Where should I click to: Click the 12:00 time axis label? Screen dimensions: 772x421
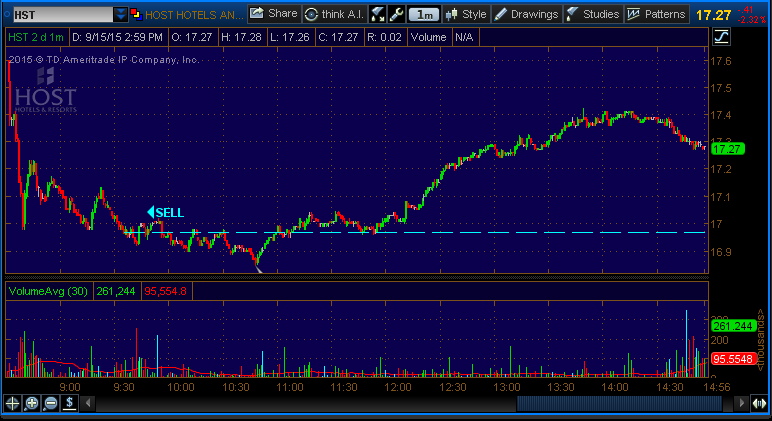(x=398, y=387)
